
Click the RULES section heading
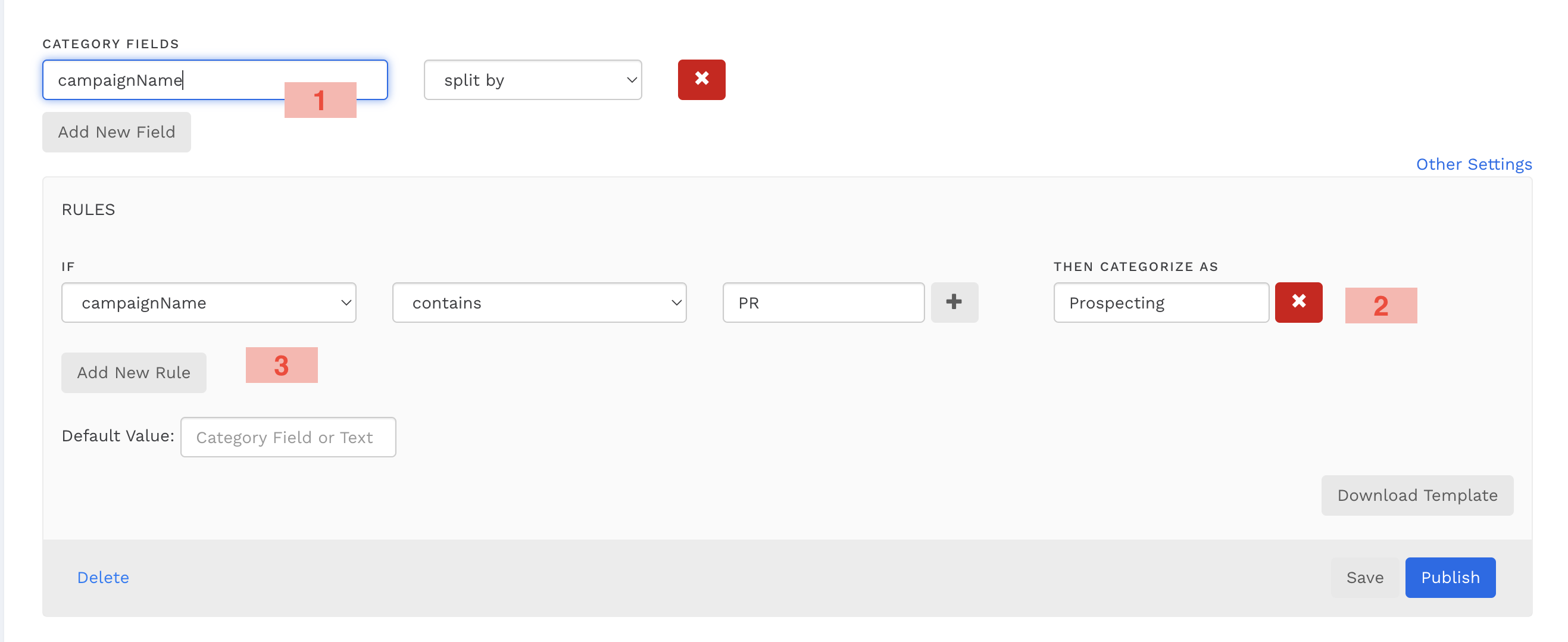(x=88, y=209)
